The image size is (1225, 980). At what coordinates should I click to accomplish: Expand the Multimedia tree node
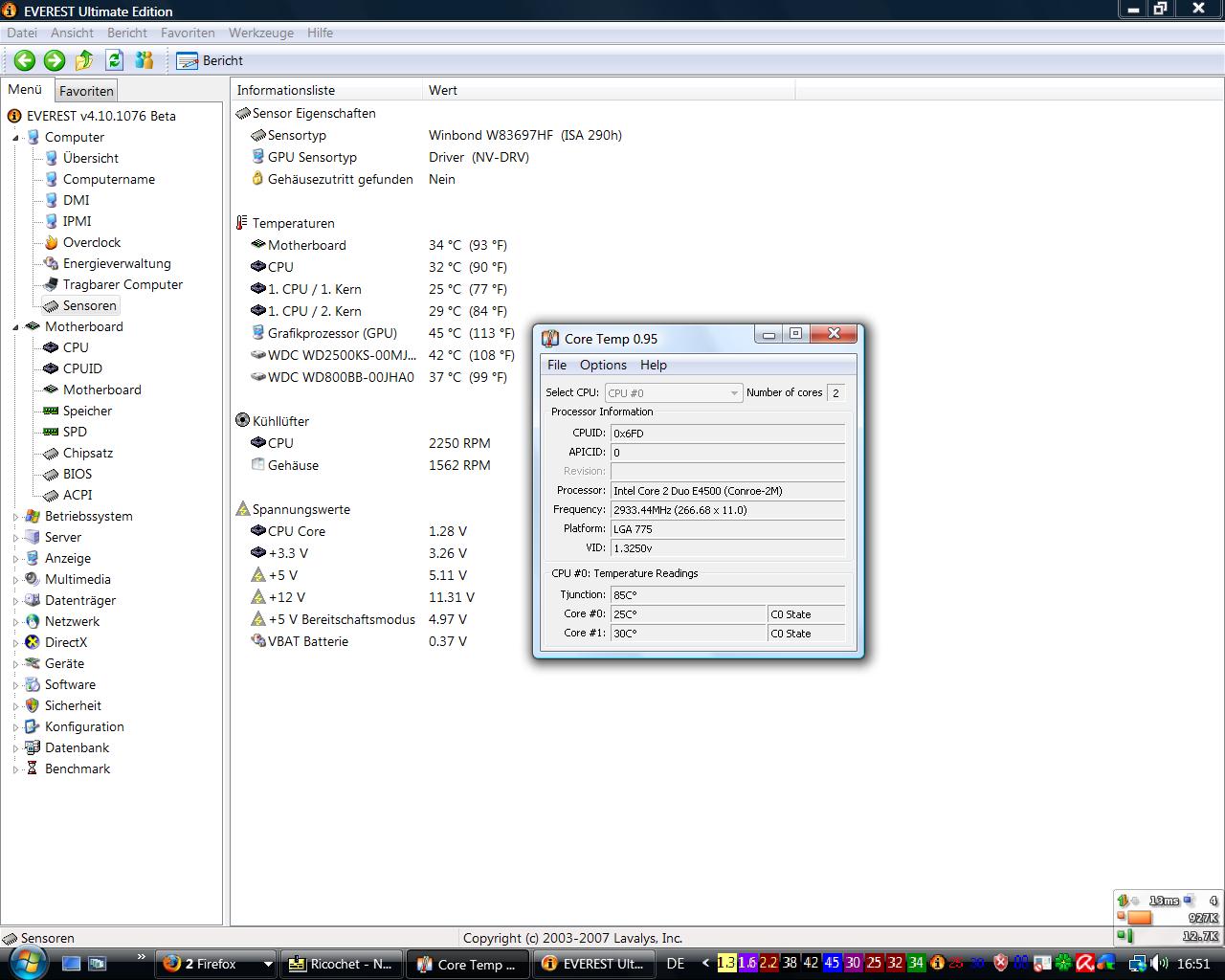pyautogui.click(x=16, y=579)
